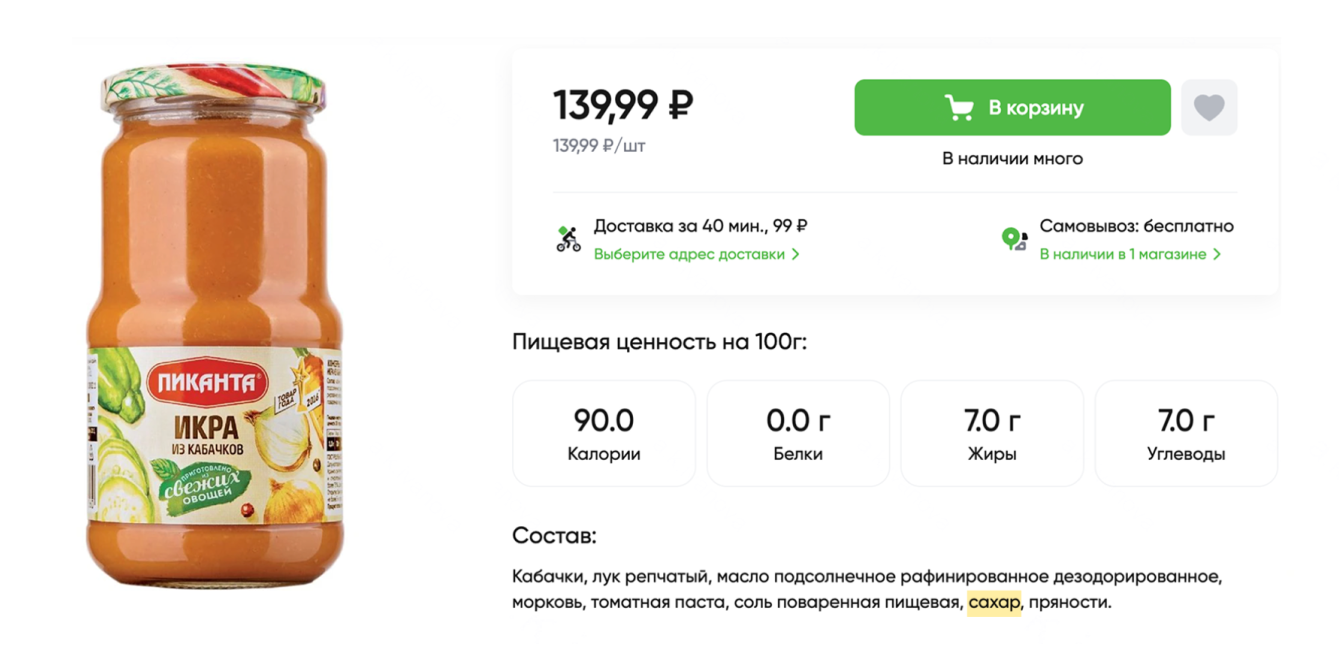Click the 7.0 г Углеводы nutrition card
Screen dimensions: 1339x647
[1185, 432]
